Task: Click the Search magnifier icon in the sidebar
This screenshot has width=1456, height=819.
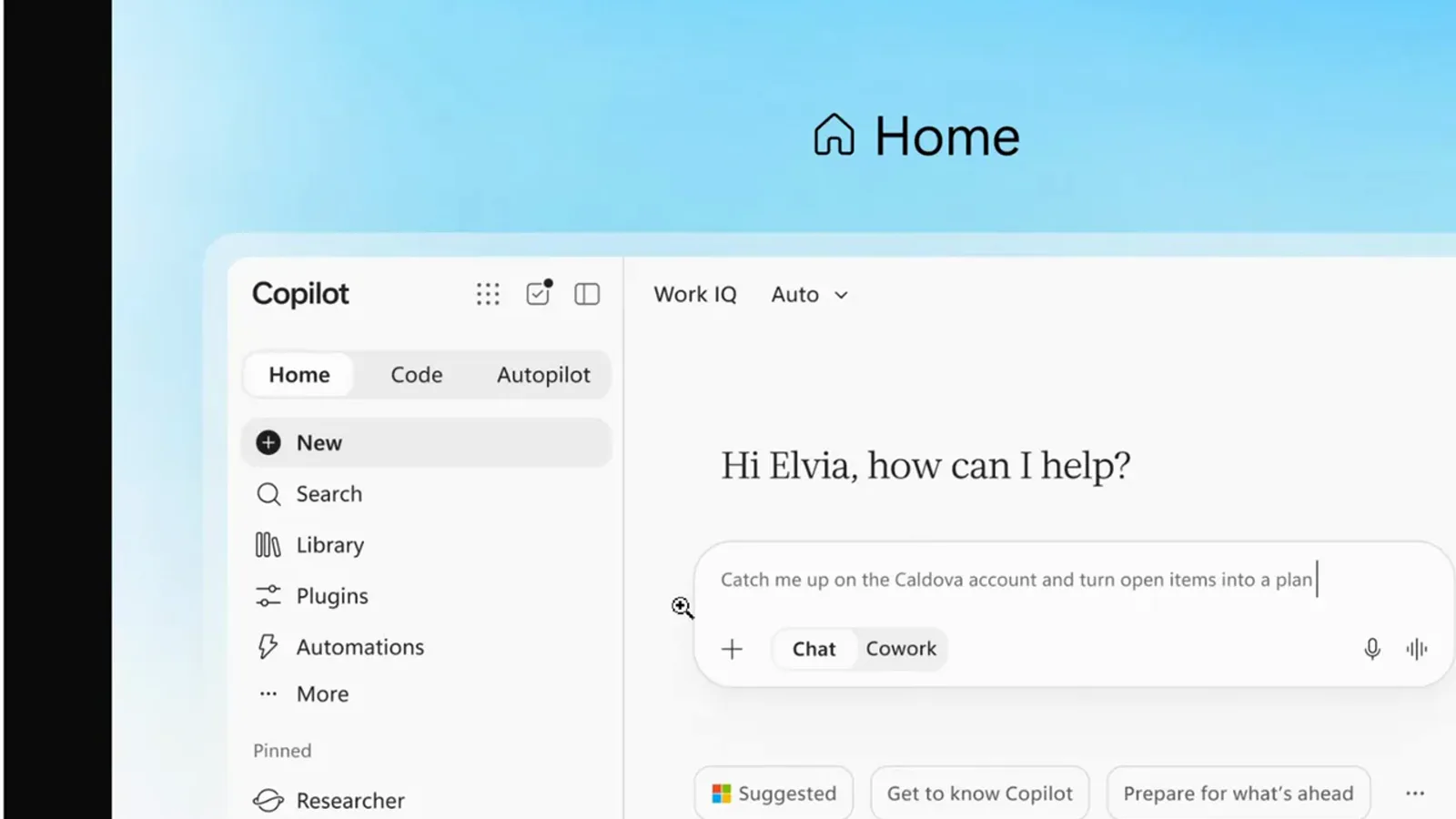Action: [x=268, y=494]
